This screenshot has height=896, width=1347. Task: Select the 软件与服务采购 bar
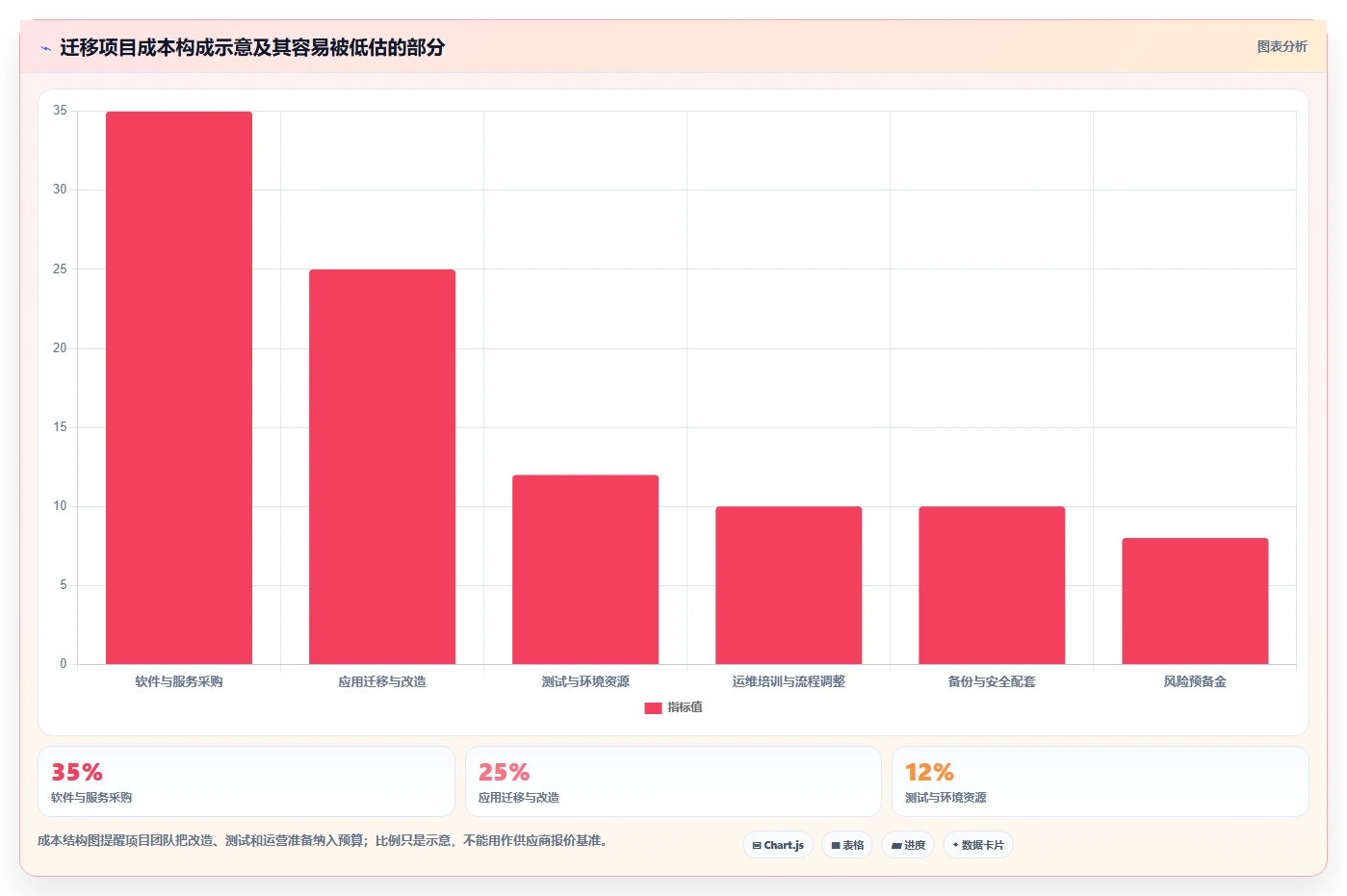tap(179, 388)
